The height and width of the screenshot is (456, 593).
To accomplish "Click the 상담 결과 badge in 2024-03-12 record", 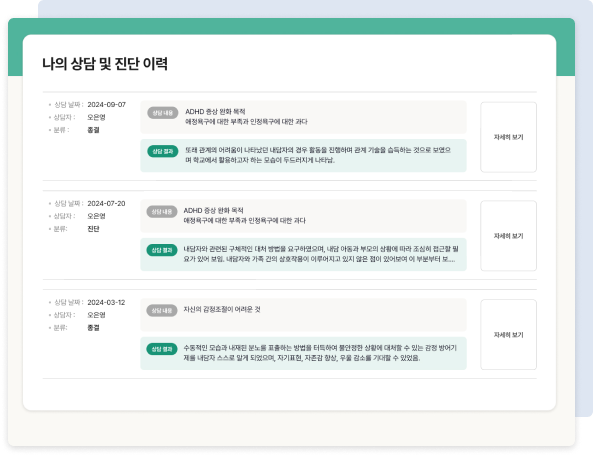I will click(162, 349).
